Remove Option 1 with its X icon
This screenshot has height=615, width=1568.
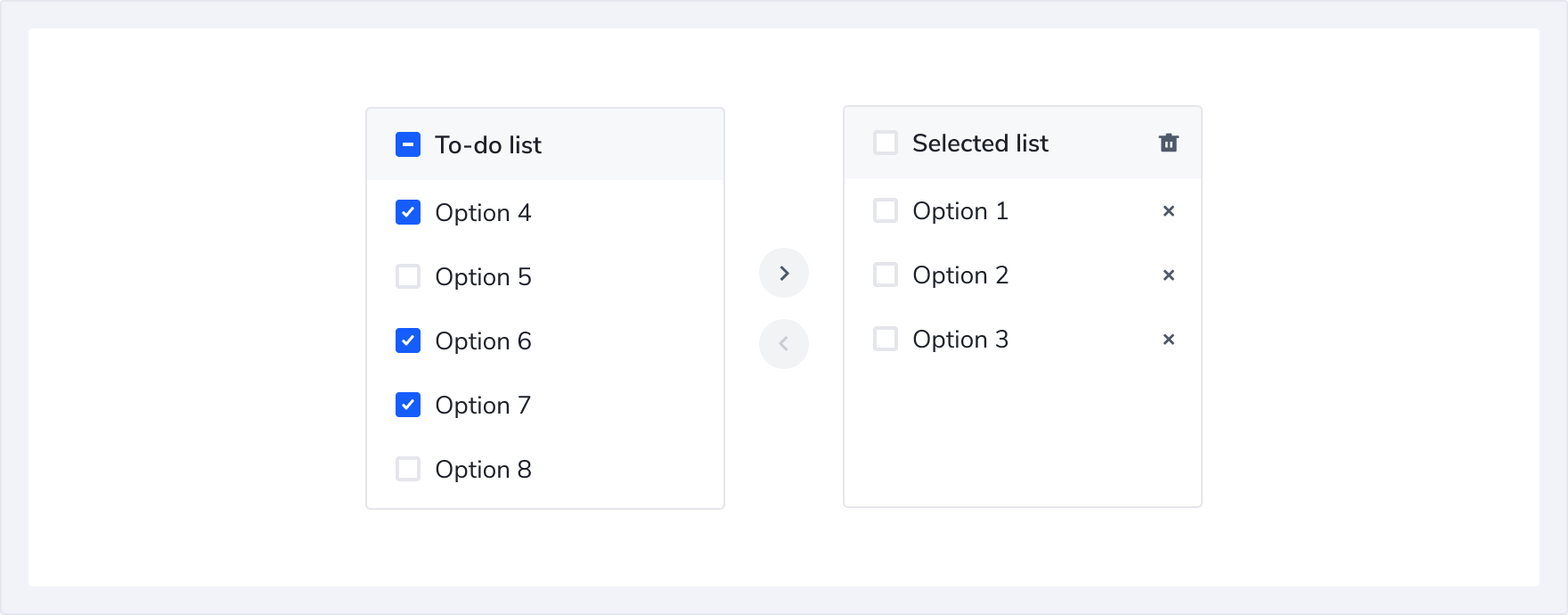1168,211
